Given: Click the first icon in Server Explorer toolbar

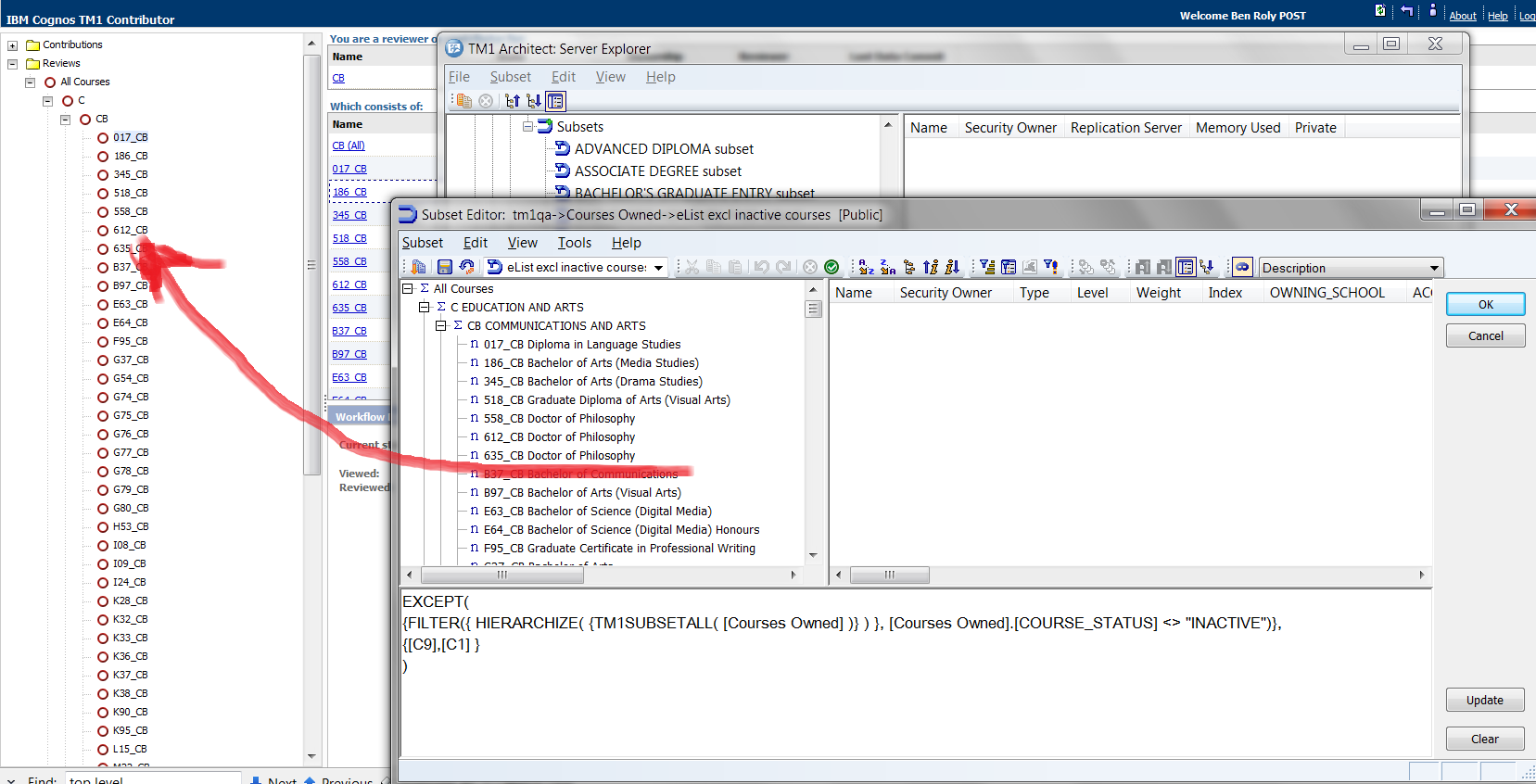Looking at the screenshot, I should [x=464, y=101].
